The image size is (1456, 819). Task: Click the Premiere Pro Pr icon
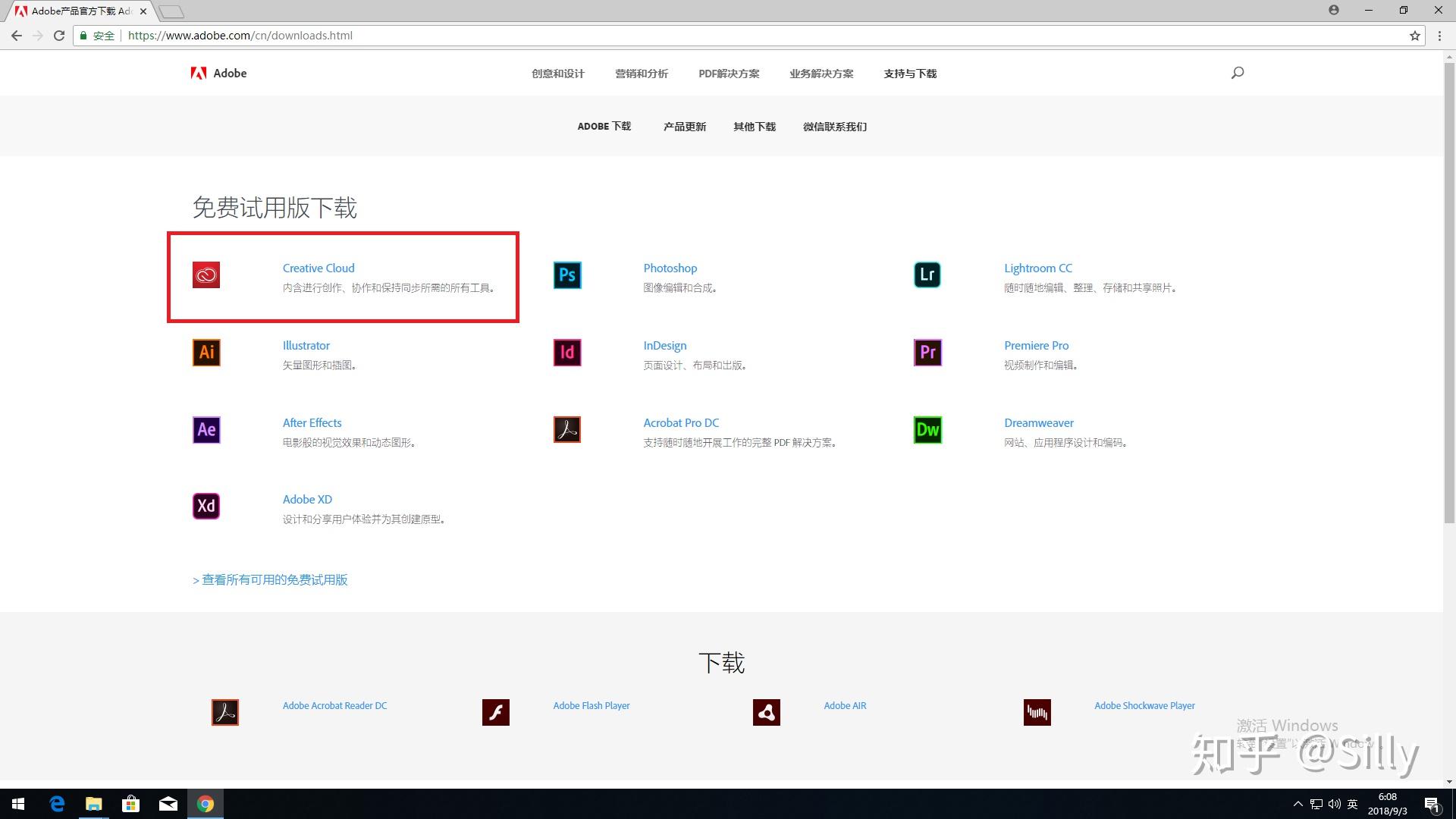pyautogui.click(x=927, y=353)
